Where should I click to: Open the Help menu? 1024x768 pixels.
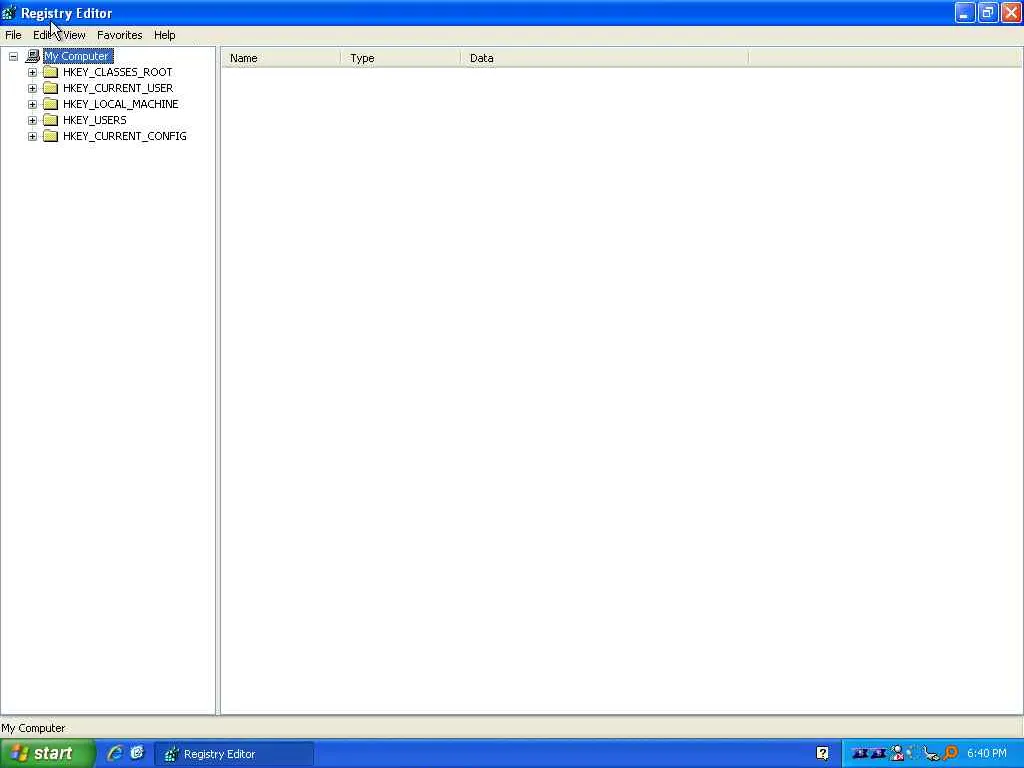165,35
